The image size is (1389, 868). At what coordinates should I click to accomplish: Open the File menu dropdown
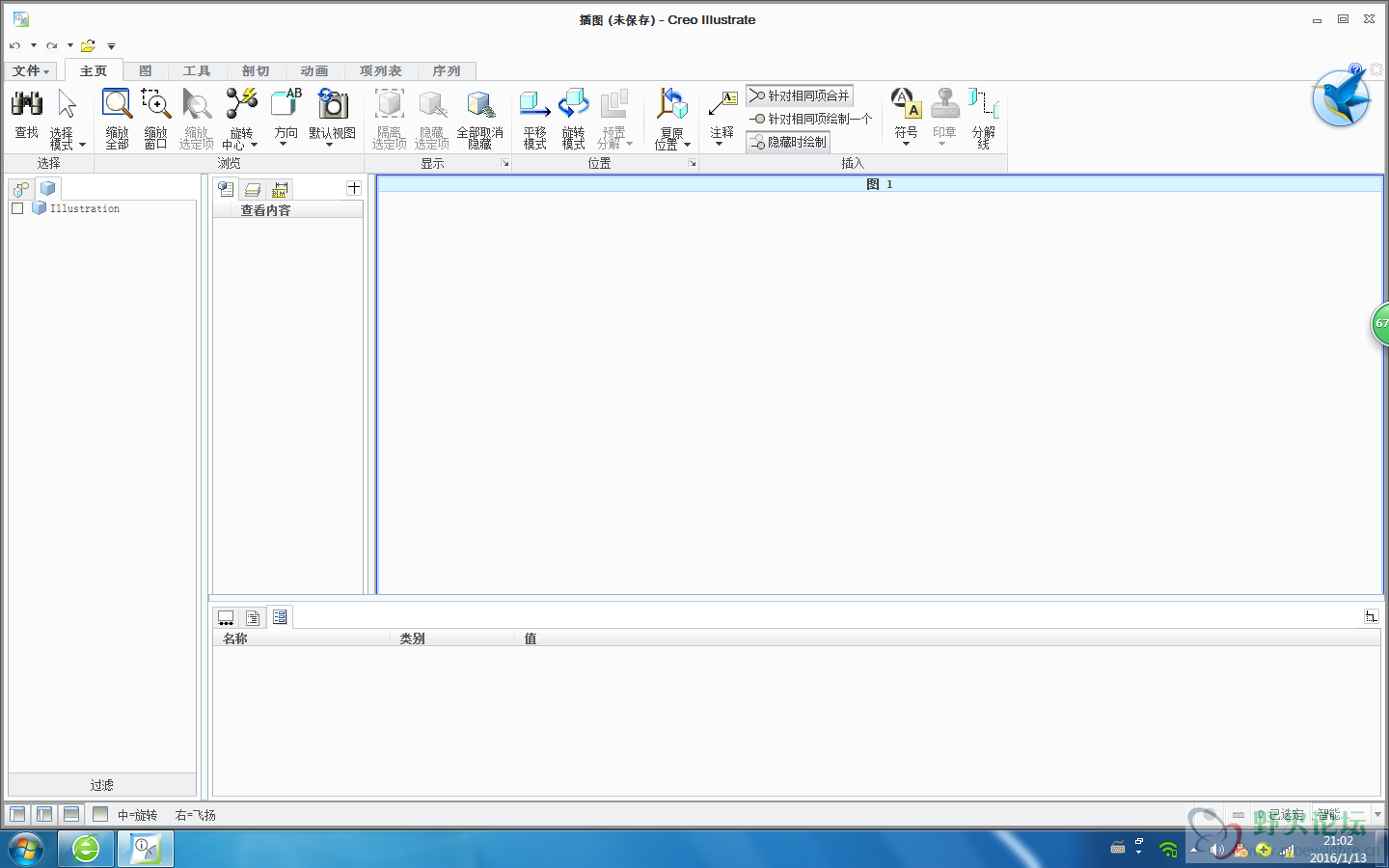click(31, 71)
